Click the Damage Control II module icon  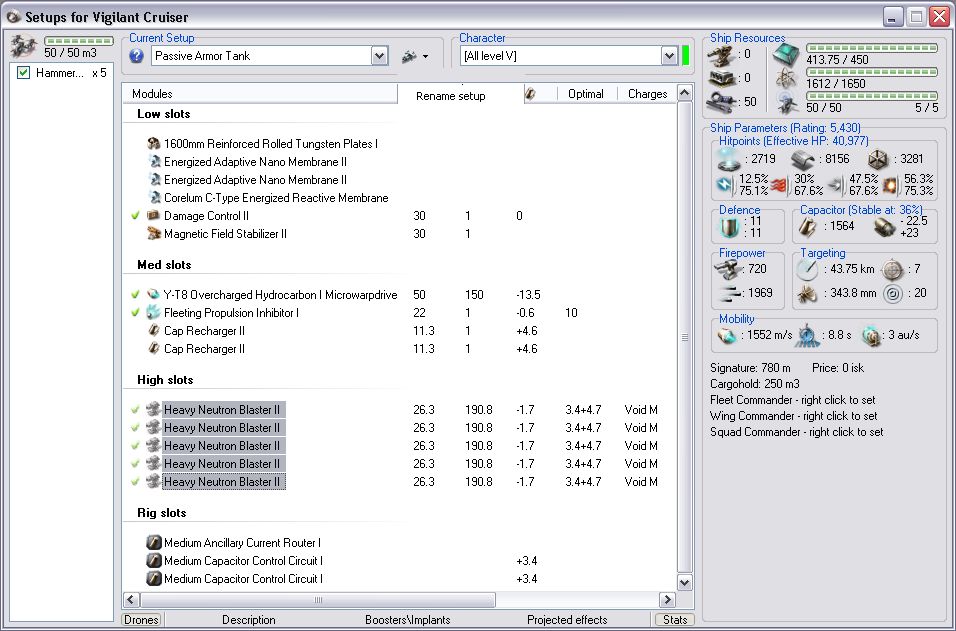point(153,216)
